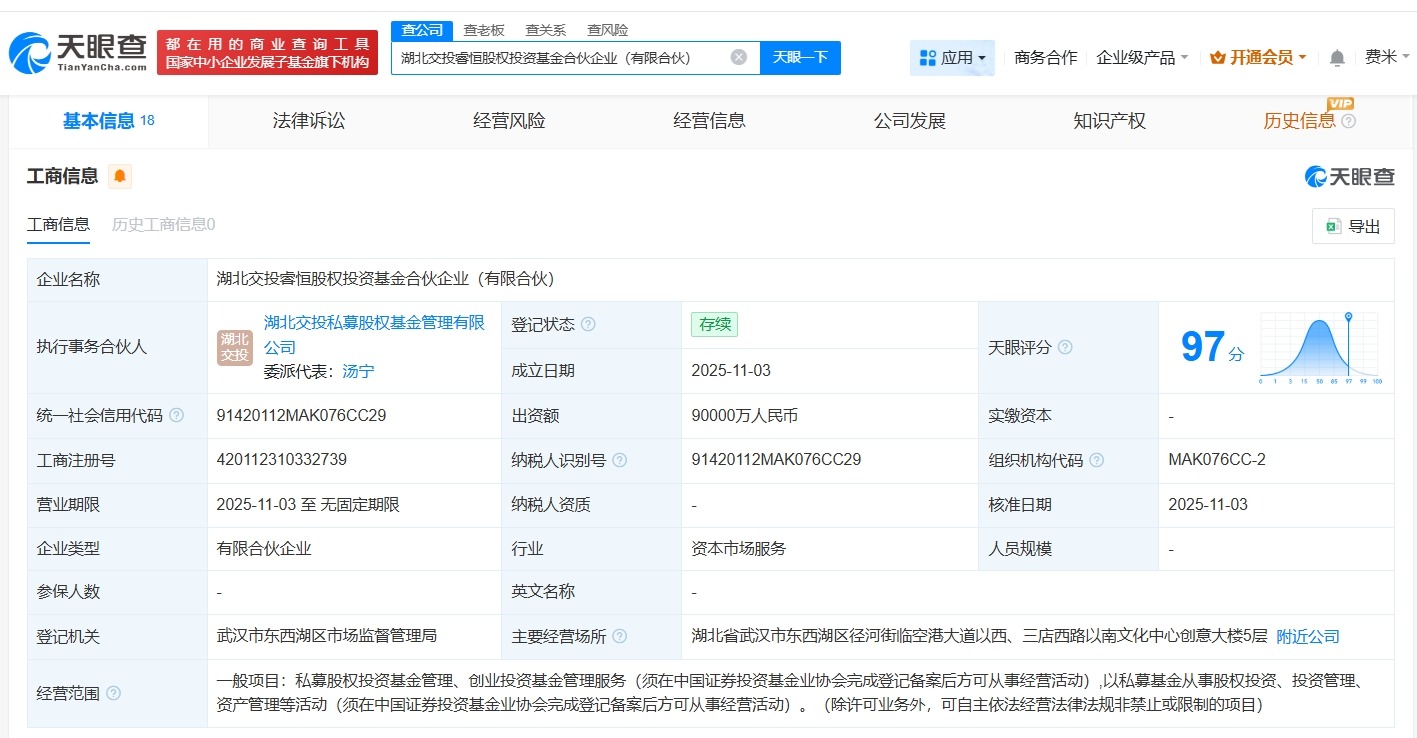
Task: Click the help icon beside 天眼评分
Action: coord(1066,347)
